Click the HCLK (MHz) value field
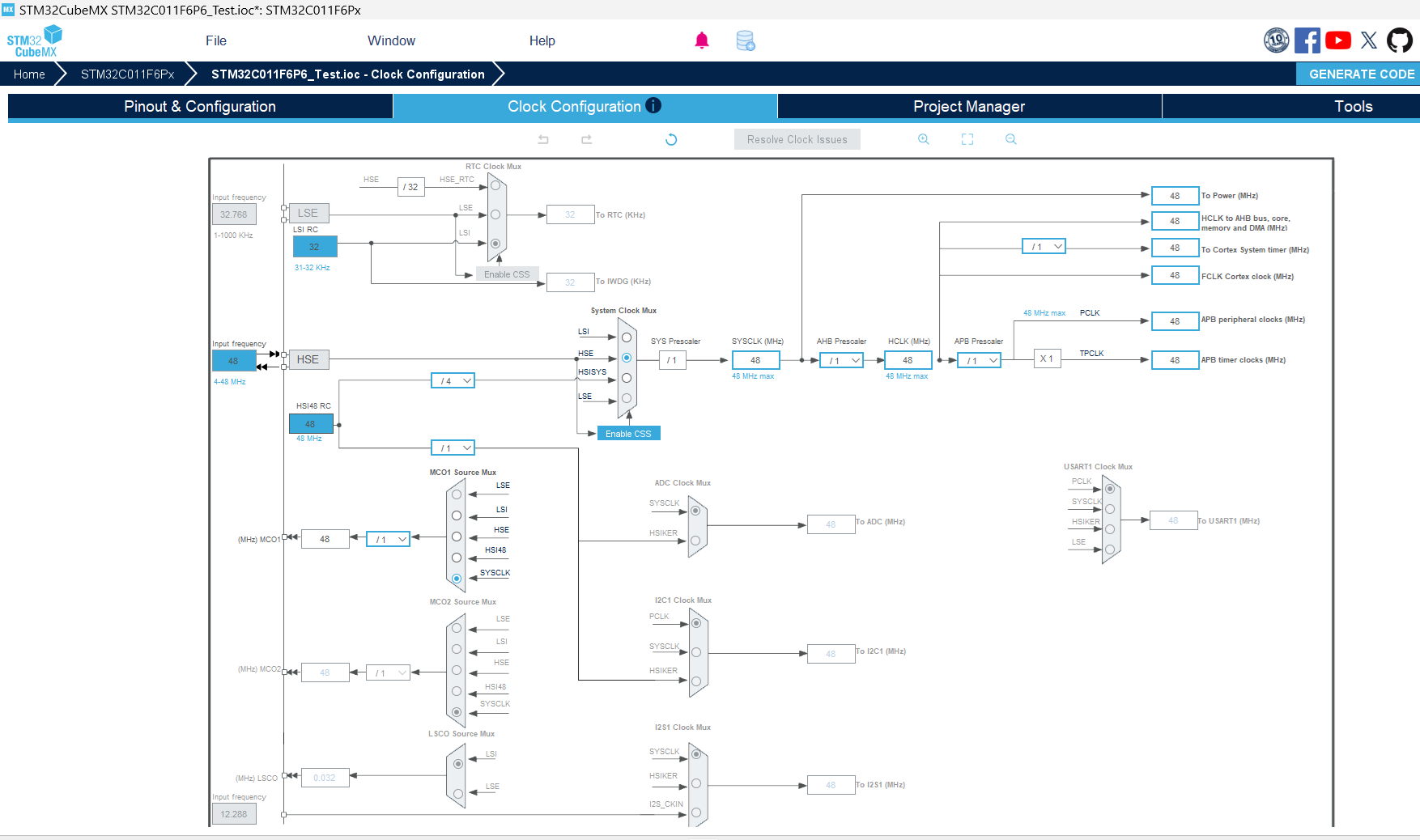Viewport: 1420px width, 840px height. coord(908,360)
